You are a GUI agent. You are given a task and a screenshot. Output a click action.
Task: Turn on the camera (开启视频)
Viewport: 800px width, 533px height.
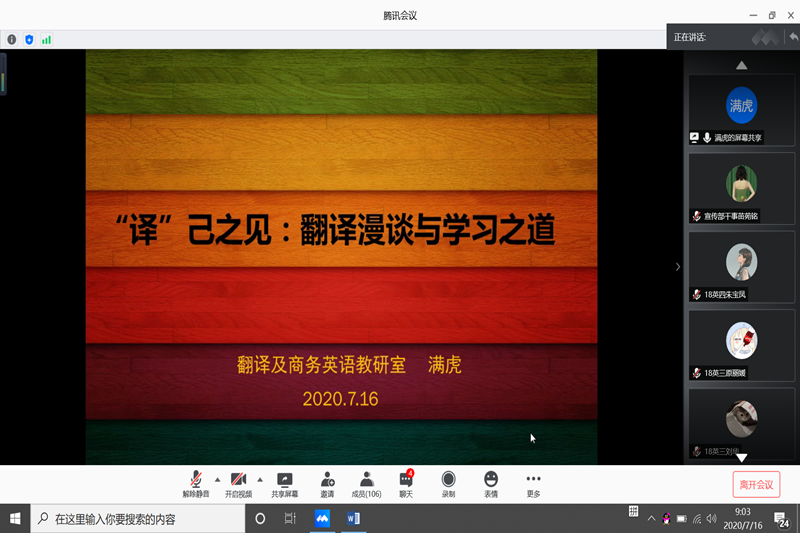pos(238,484)
